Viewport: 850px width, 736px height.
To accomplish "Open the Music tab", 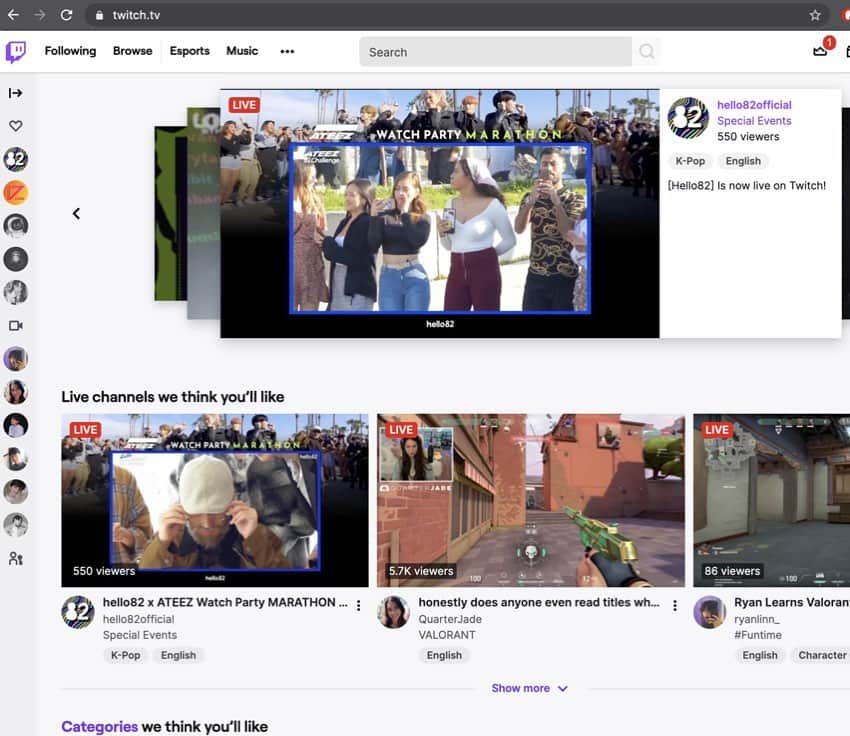I will click(x=242, y=51).
